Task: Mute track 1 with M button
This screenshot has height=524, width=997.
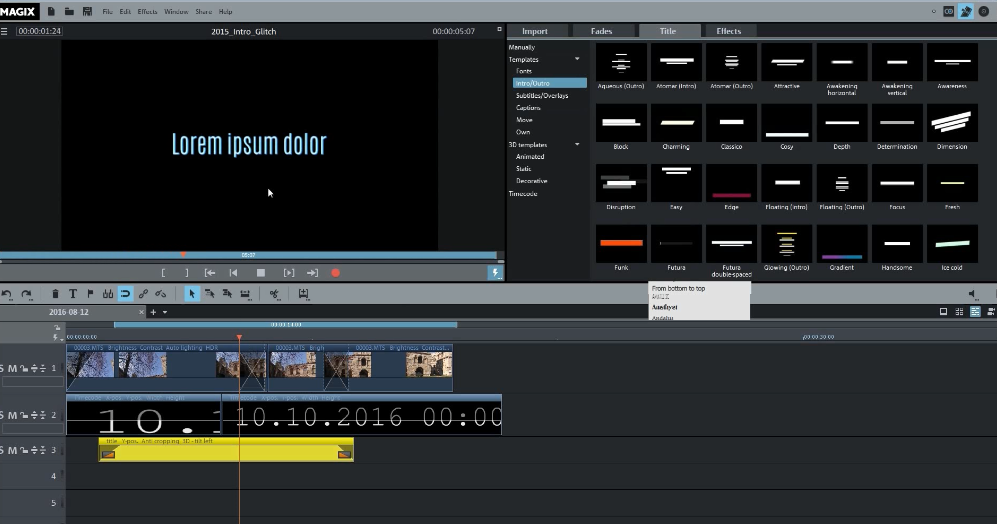Action: 14,369
